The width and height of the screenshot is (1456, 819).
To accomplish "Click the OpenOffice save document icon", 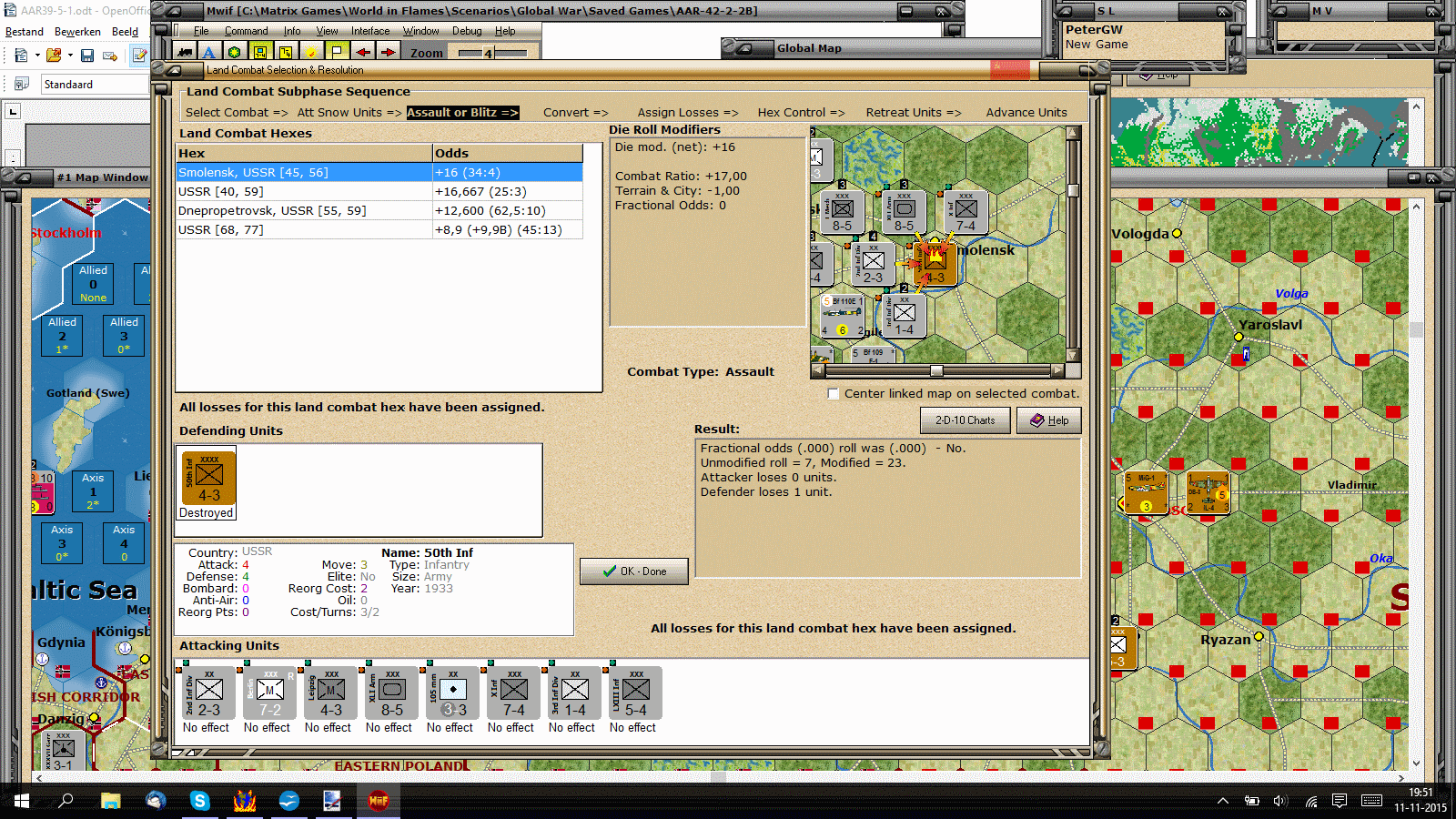I will coord(87,56).
